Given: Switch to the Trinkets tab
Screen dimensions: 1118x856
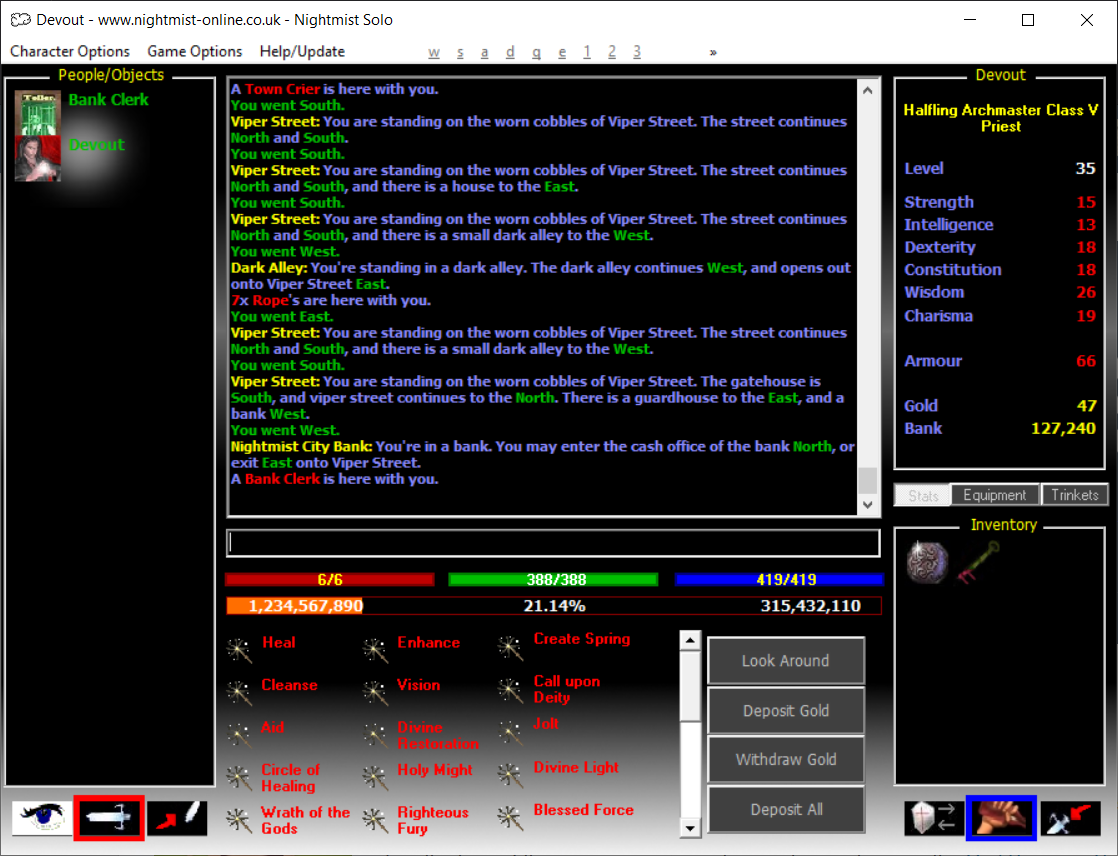Looking at the screenshot, I should pyautogui.click(x=1075, y=495).
